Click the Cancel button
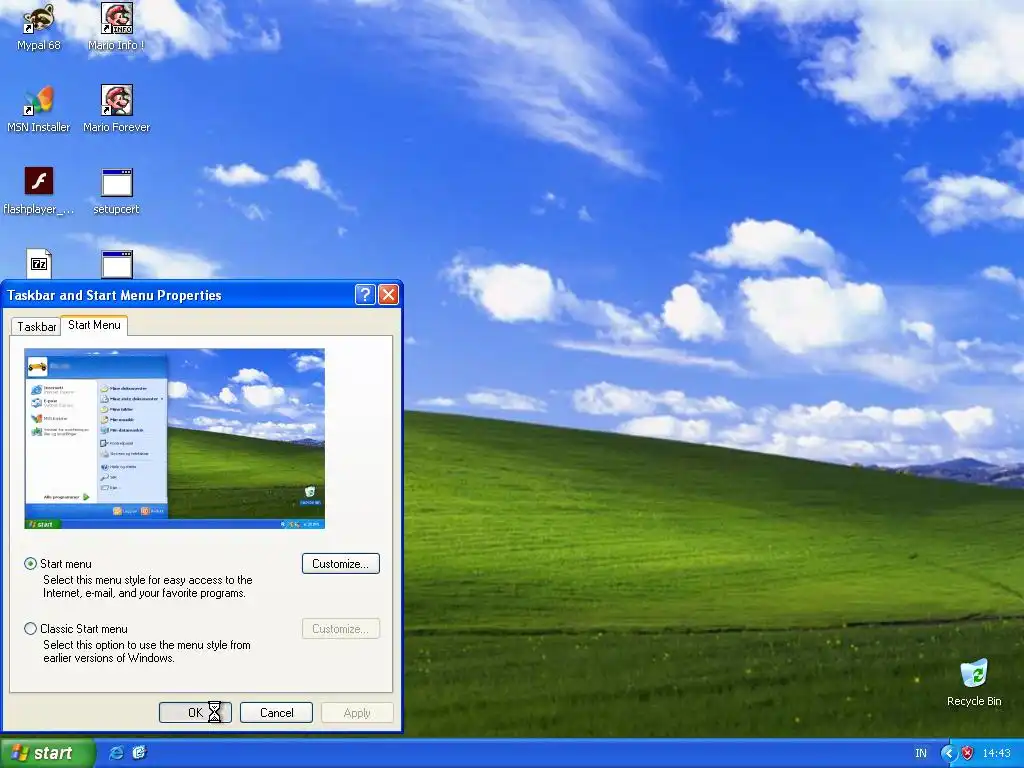Viewport: 1024px width, 768px height. click(276, 712)
